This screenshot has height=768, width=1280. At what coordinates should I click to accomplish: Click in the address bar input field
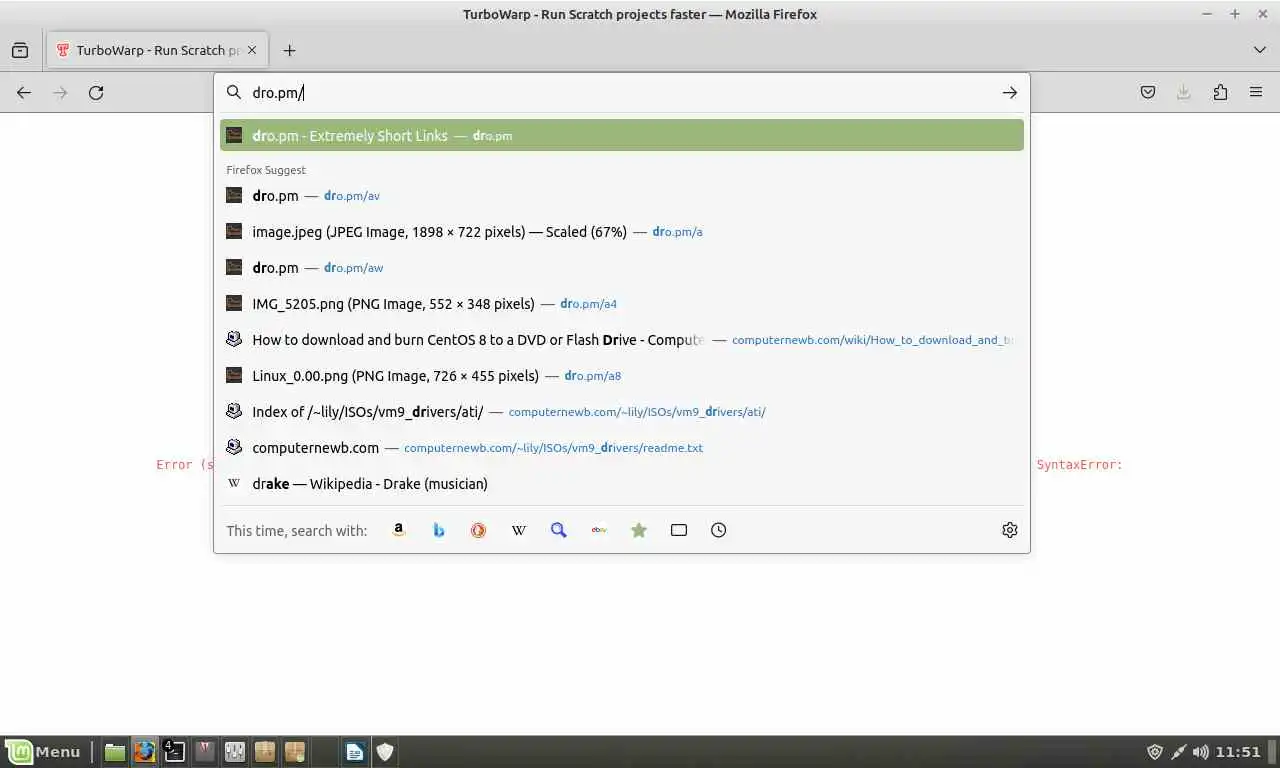pos(620,92)
